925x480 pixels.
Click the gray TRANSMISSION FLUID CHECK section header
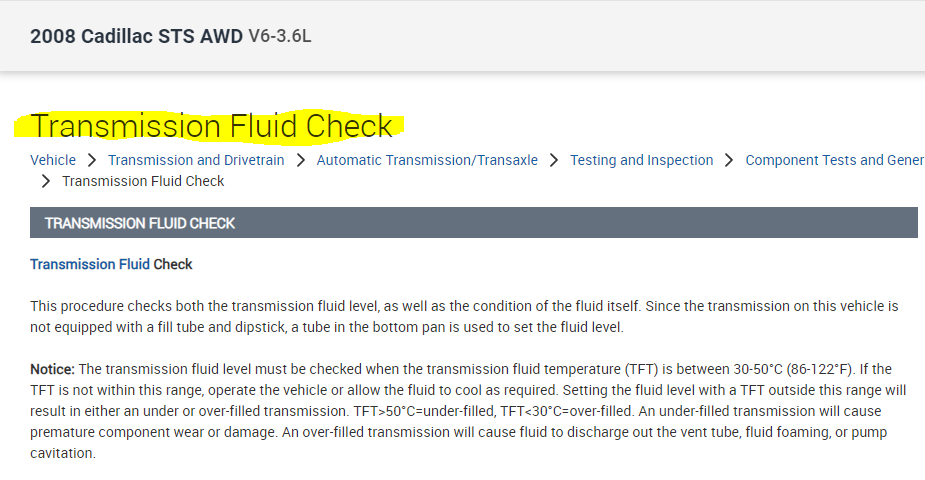tap(473, 223)
